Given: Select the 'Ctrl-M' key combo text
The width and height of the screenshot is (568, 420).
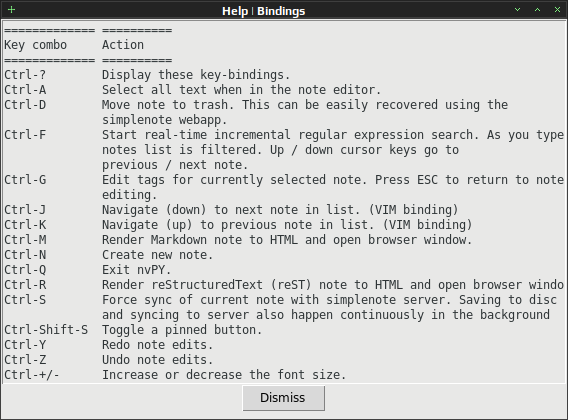Looking at the screenshot, I should pyautogui.click(x=25, y=240).
